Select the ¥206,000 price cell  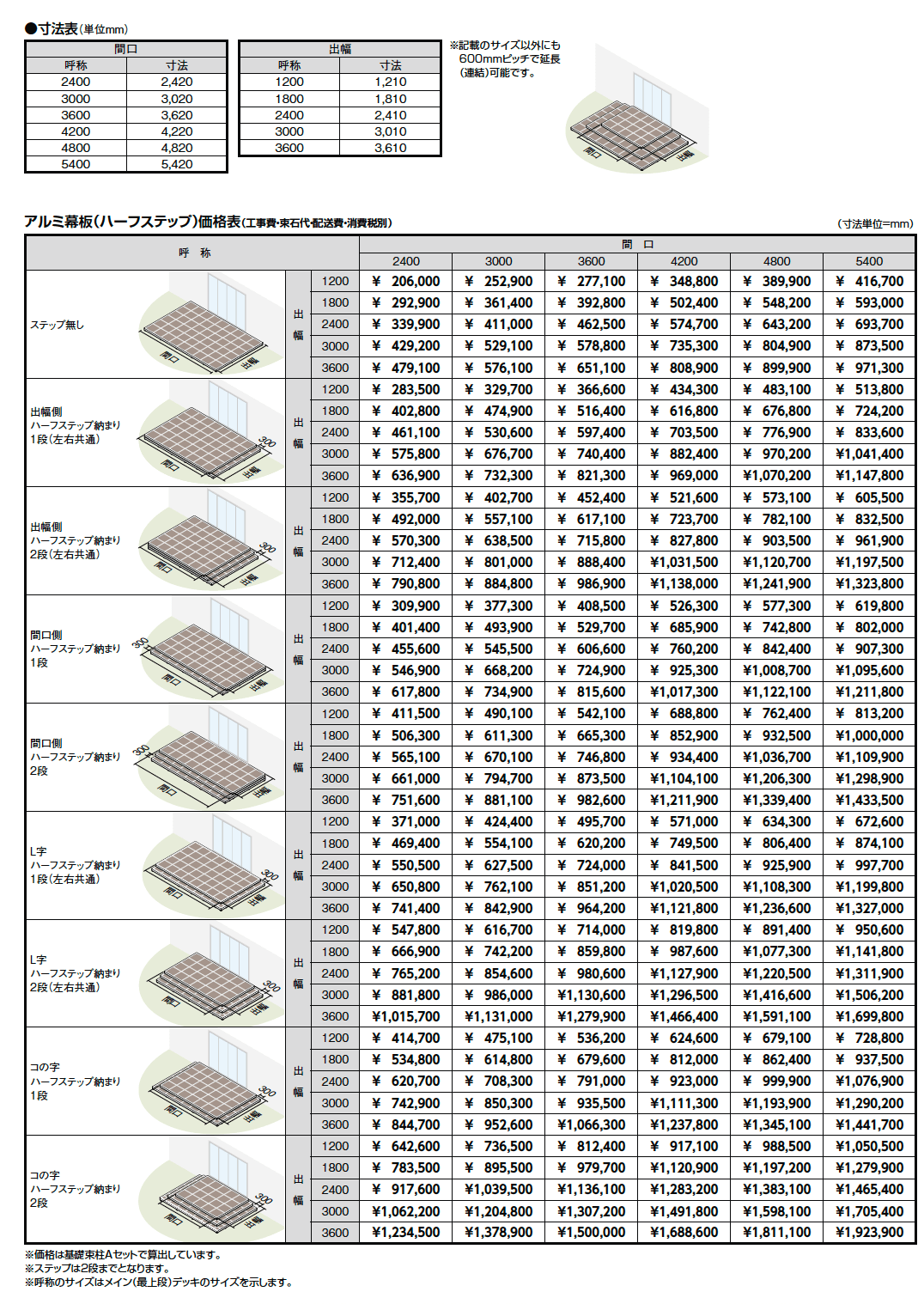click(406, 282)
